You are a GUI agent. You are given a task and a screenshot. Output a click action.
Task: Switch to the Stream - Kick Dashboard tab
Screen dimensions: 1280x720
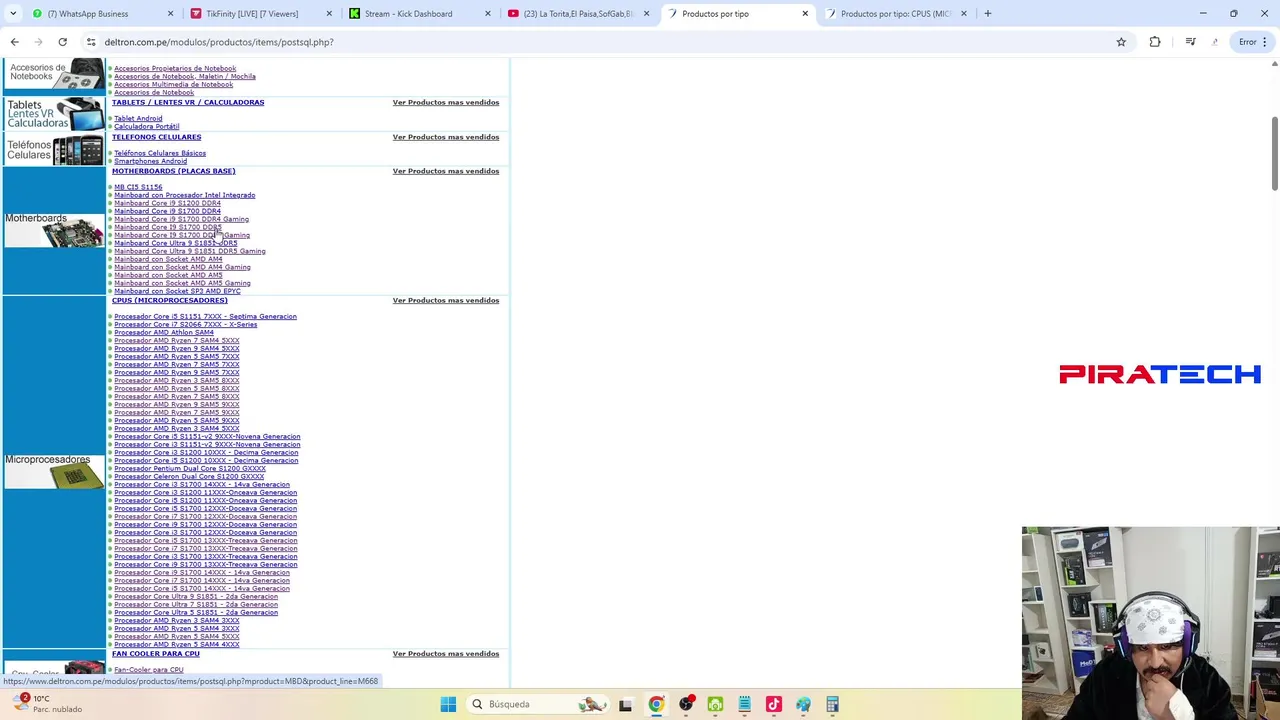(x=408, y=14)
